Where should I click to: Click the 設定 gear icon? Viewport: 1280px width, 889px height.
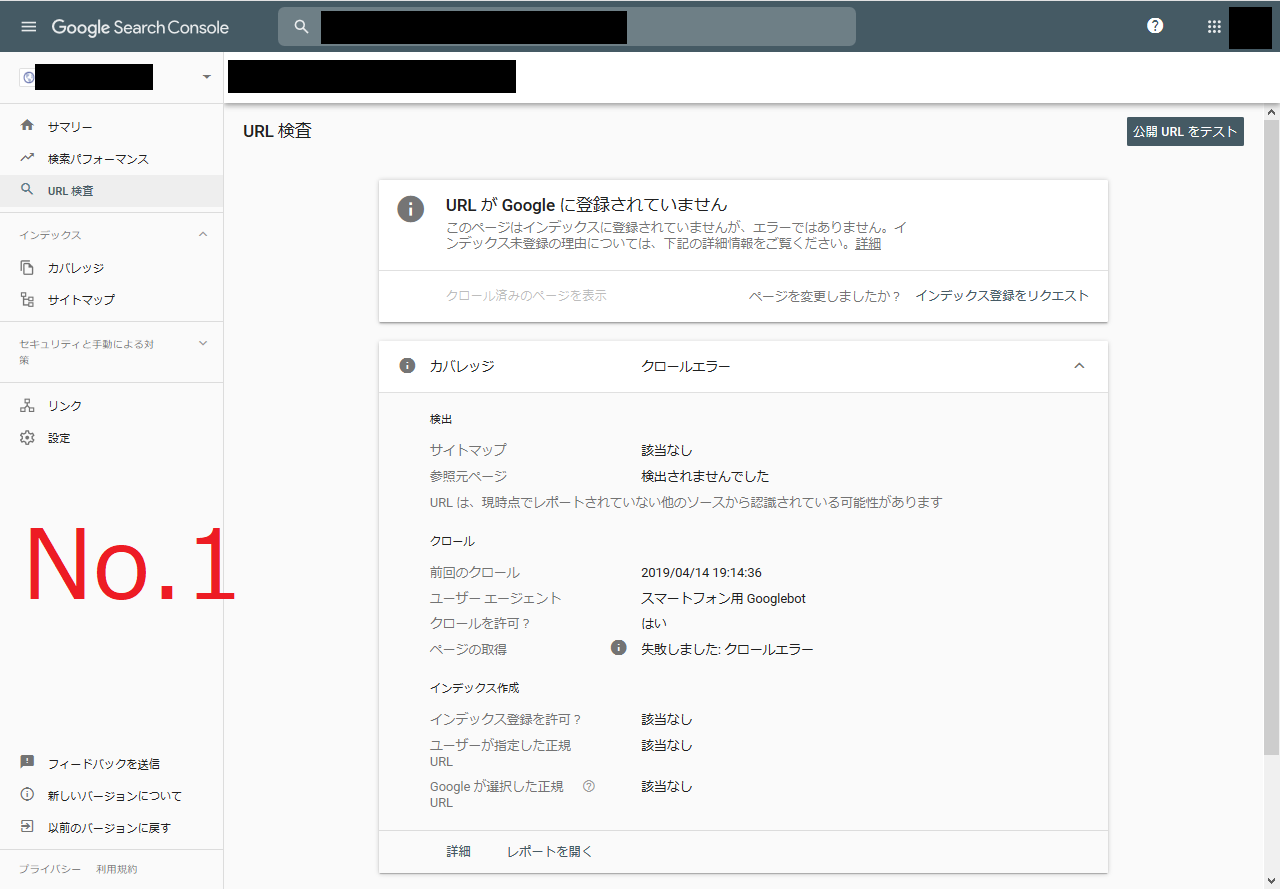(x=27, y=437)
